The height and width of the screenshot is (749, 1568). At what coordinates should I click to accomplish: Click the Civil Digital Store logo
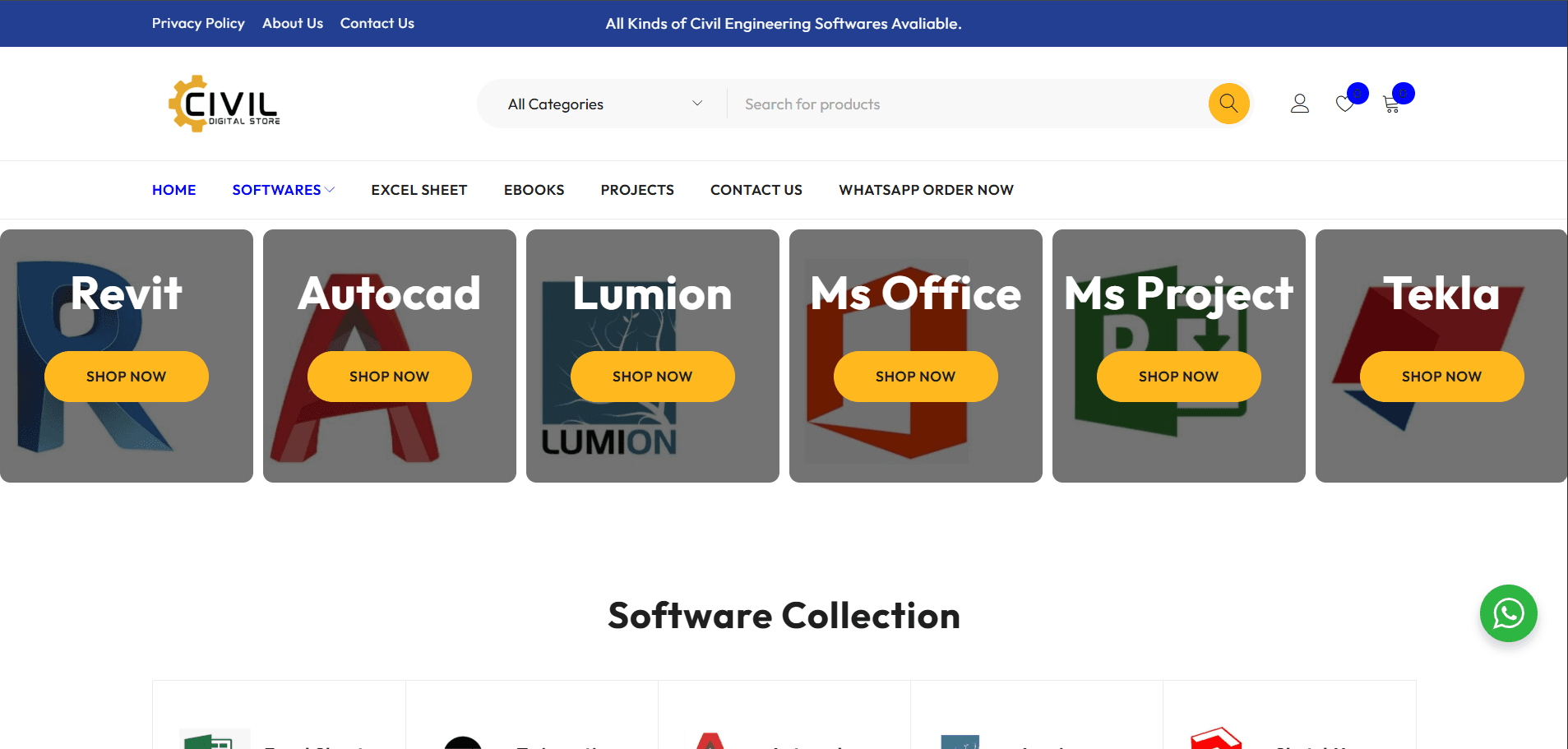point(224,104)
